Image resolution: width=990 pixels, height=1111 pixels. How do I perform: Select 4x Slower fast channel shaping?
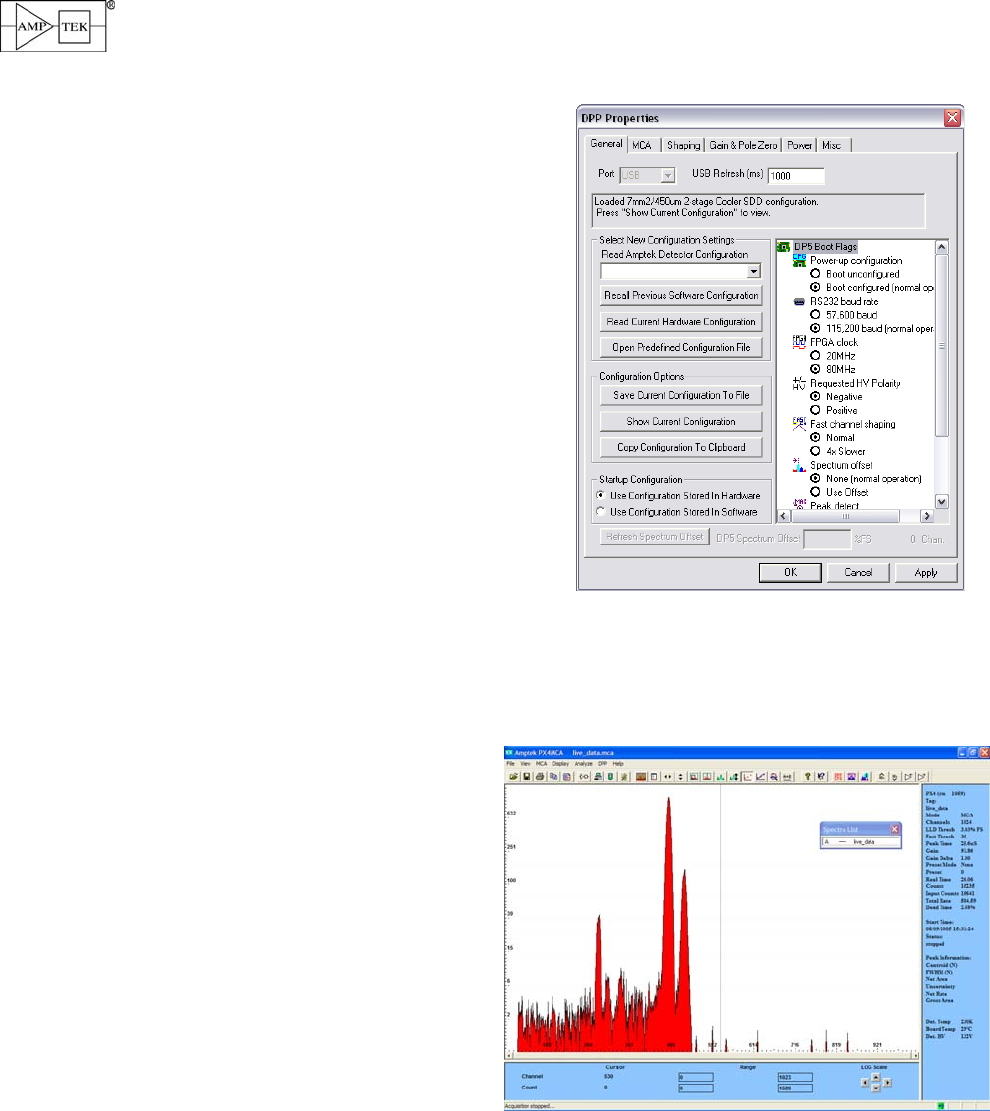point(815,451)
